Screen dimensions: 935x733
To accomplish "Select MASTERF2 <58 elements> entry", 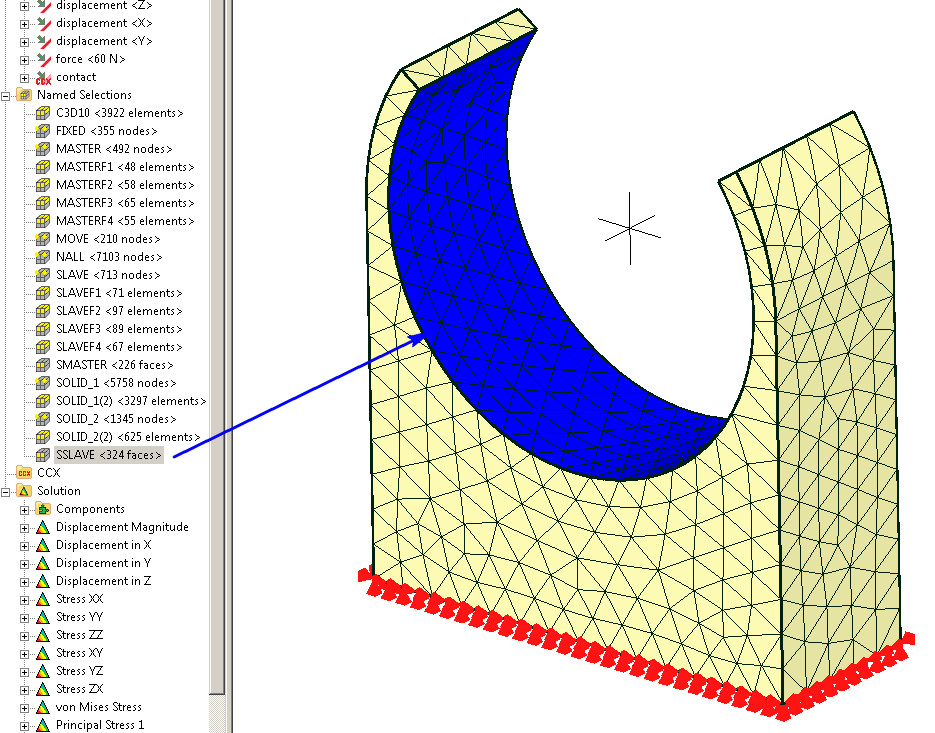I will coord(125,185).
